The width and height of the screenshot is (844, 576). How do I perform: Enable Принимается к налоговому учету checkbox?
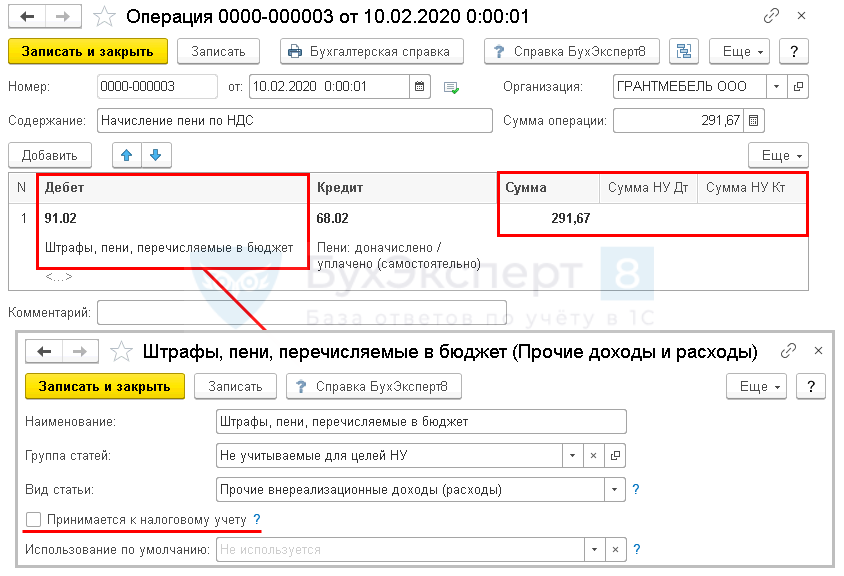point(34,520)
